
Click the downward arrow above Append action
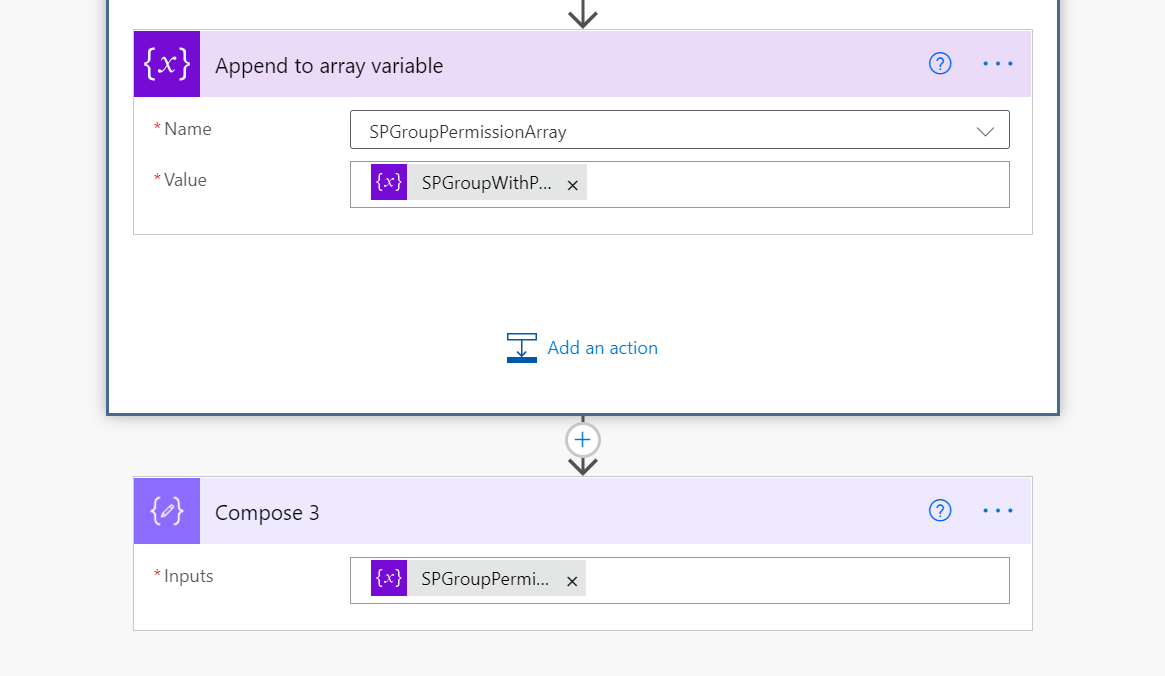click(582, 14)
